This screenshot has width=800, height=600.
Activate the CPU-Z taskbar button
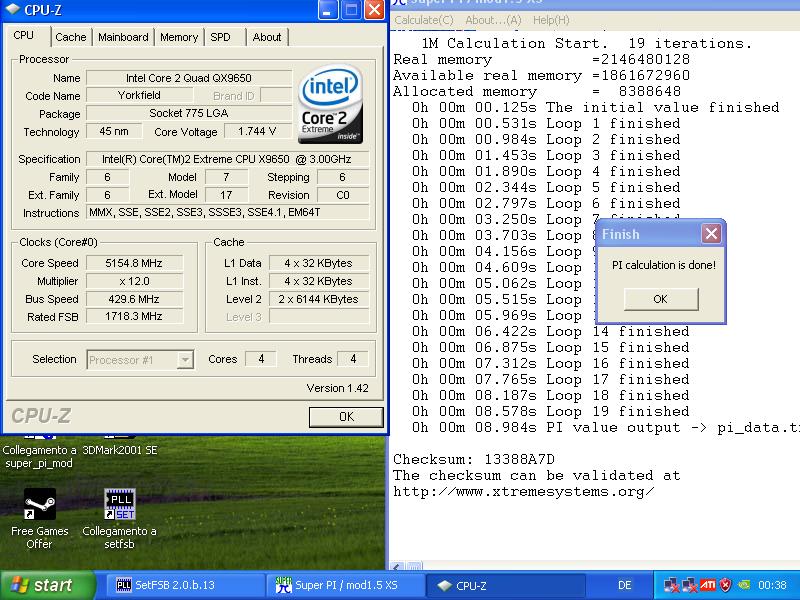pos(505,585)
